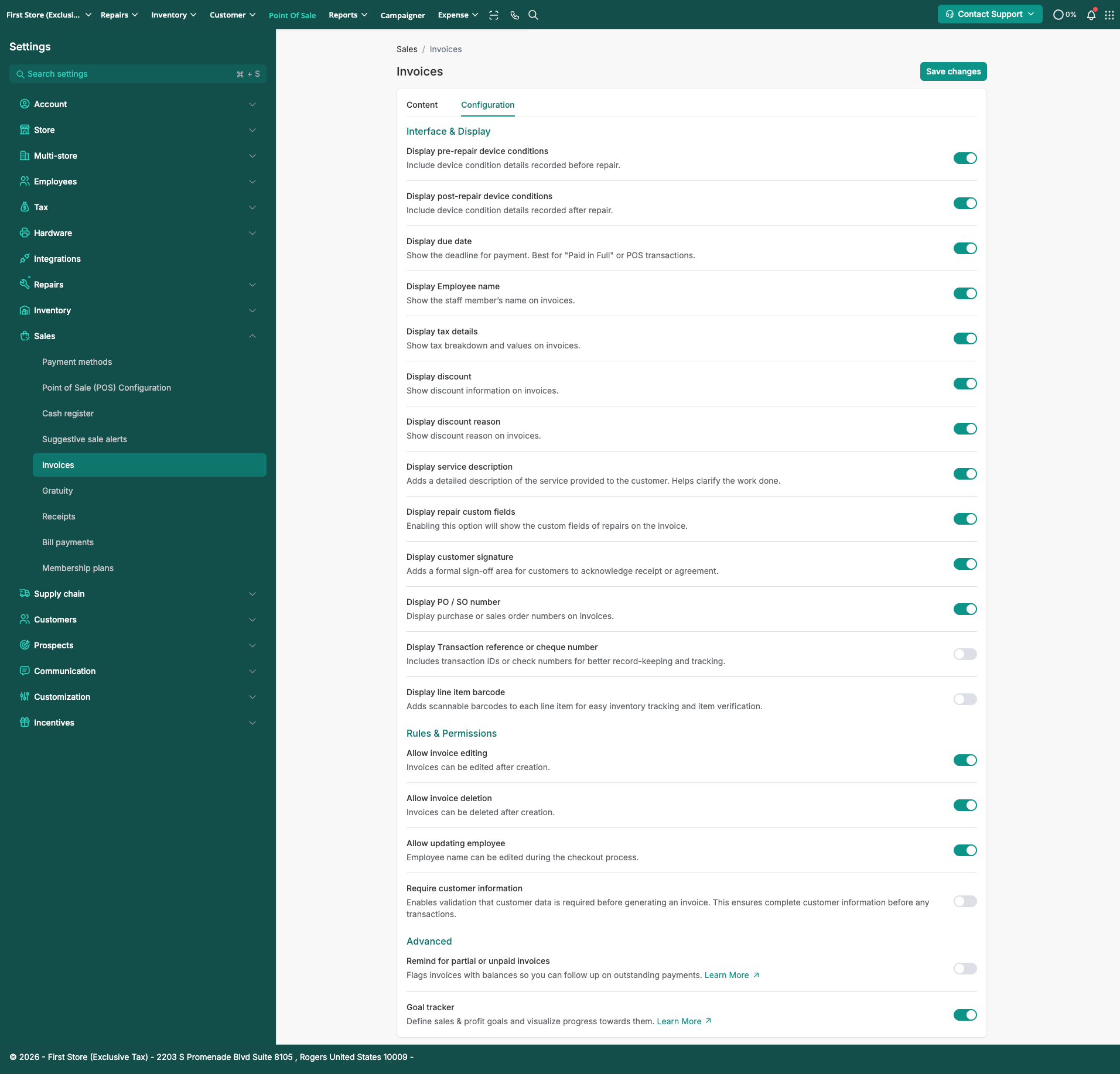Open notifications bell icon
1120x1074 pixels.
coord(1091,15)
